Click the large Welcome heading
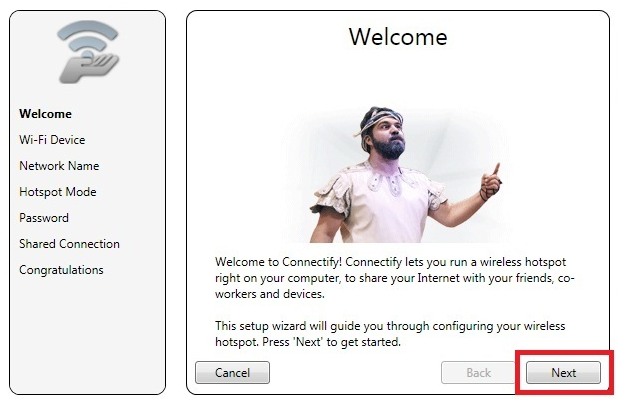The width and height of the screenshot is (620, 401). pyautogui.click(x=398, y=37)
